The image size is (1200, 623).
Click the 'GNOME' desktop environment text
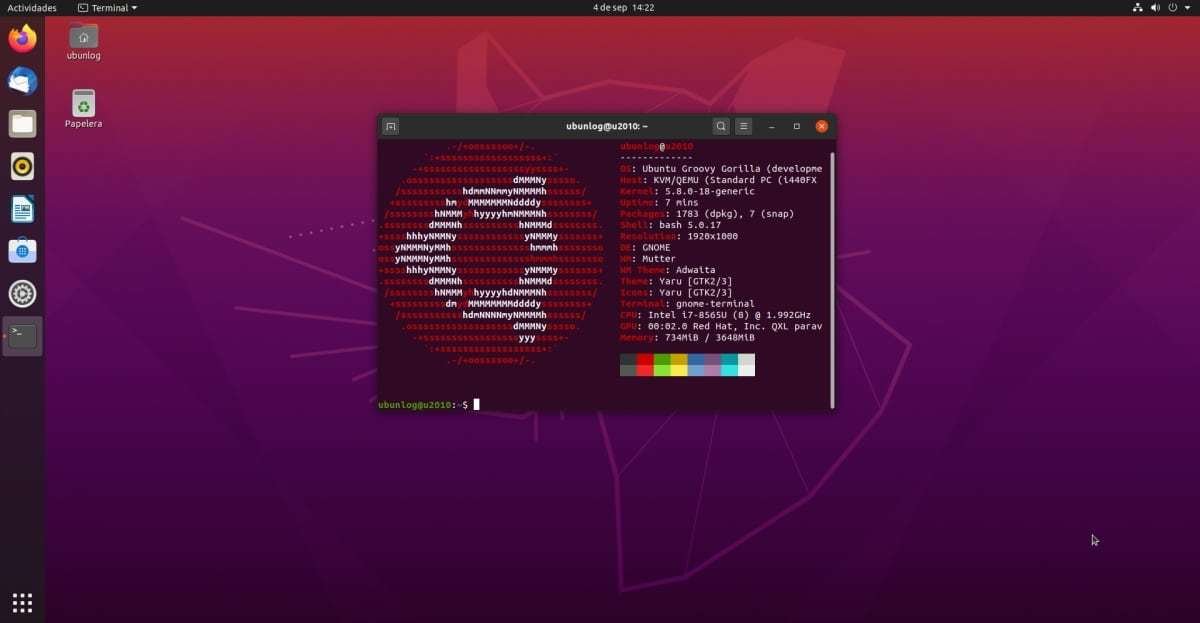(657, 247)
